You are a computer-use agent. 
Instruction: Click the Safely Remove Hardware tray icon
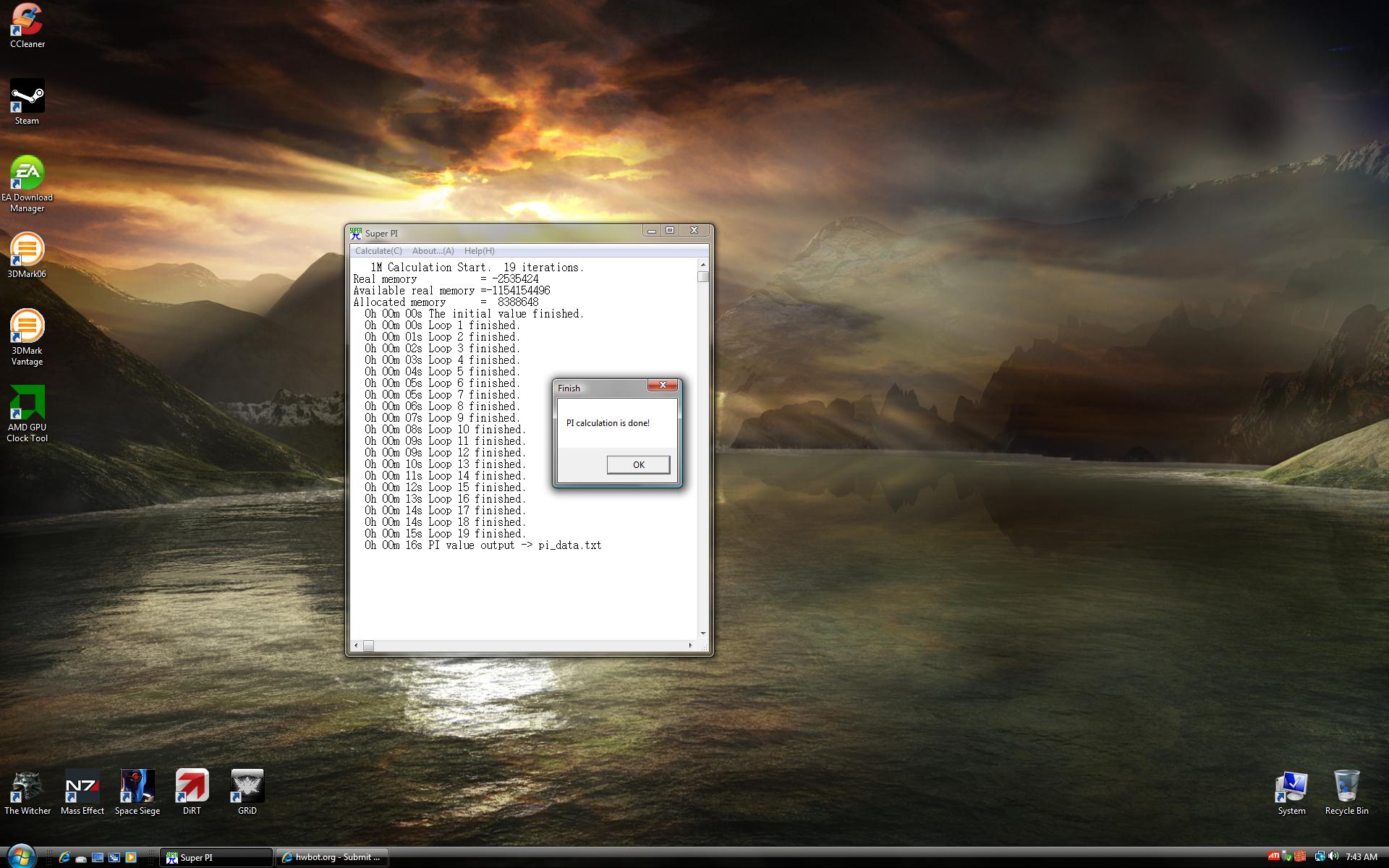click(x=1286, y=857)
